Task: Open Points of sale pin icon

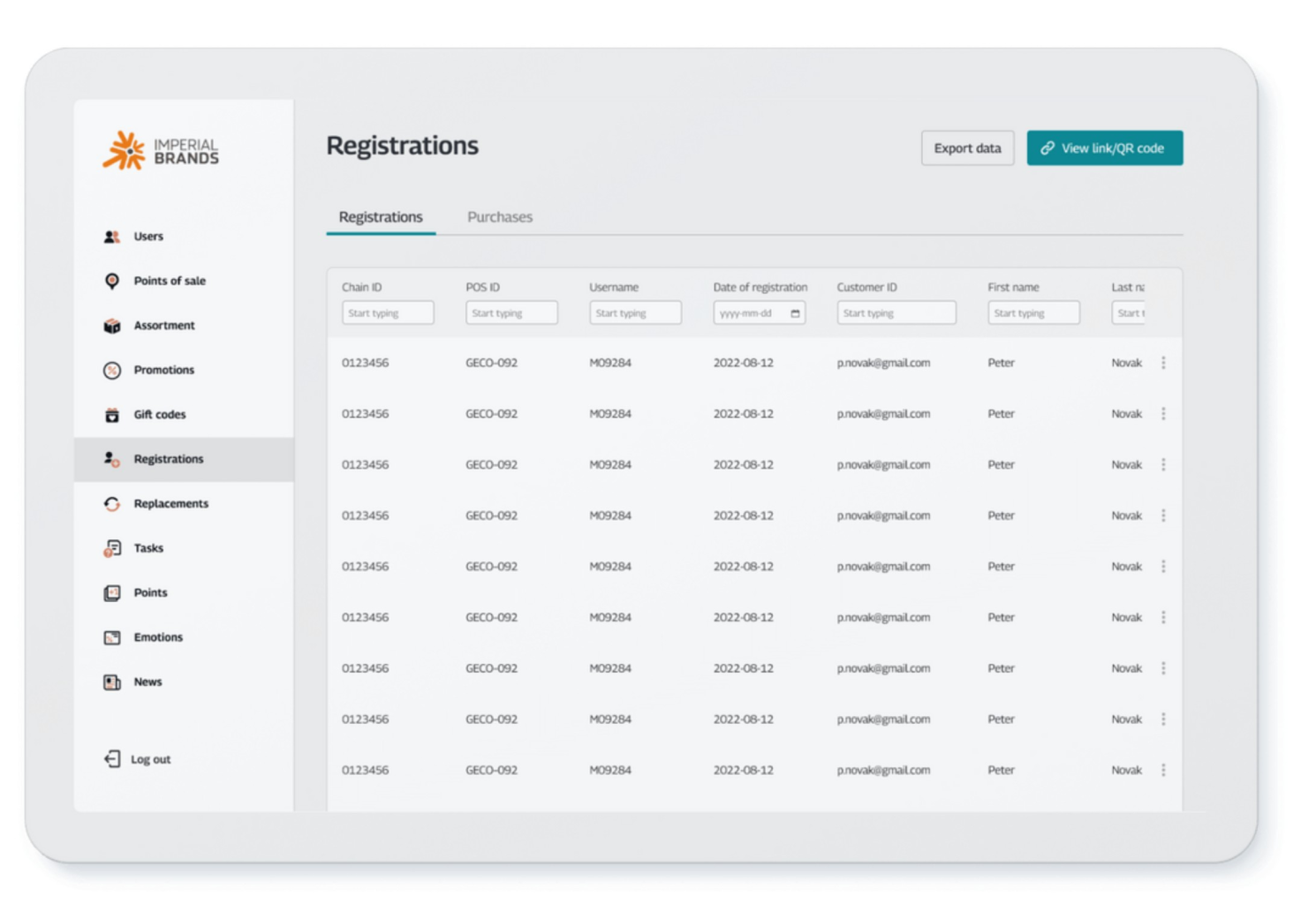Action: 111,281
